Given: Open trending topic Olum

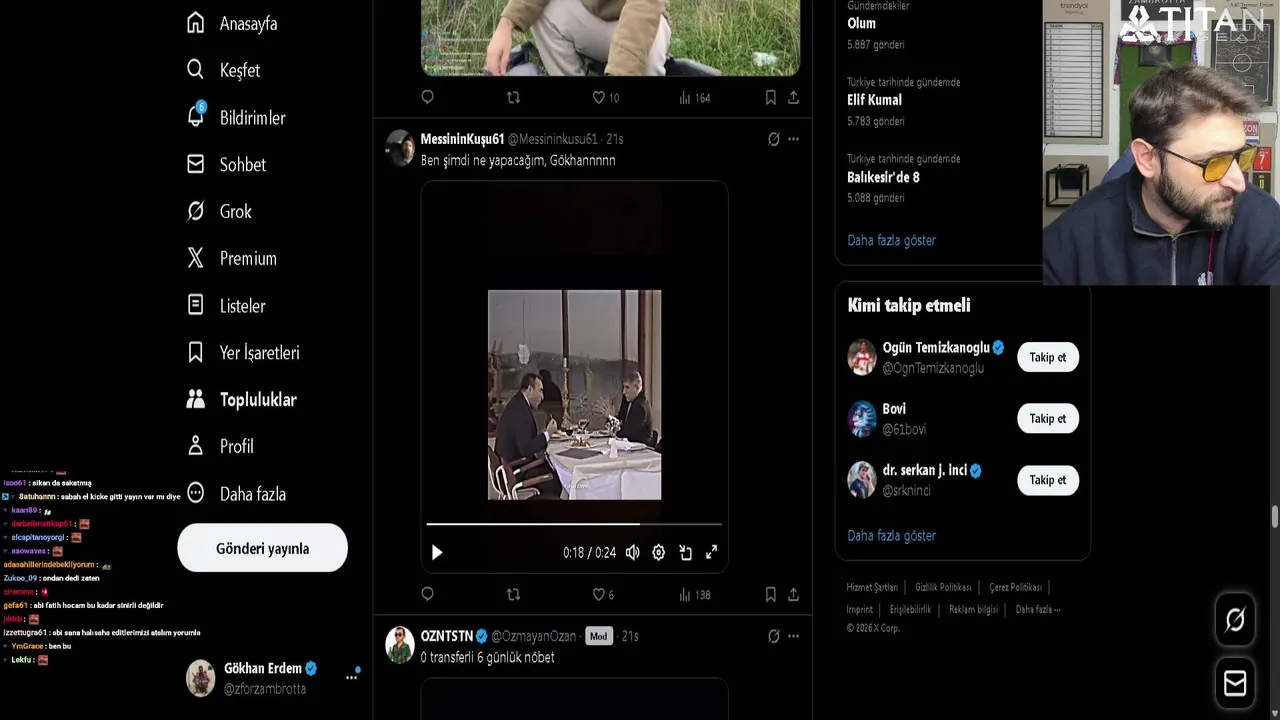Looking at the screenshot, I should tap(861, 23).
